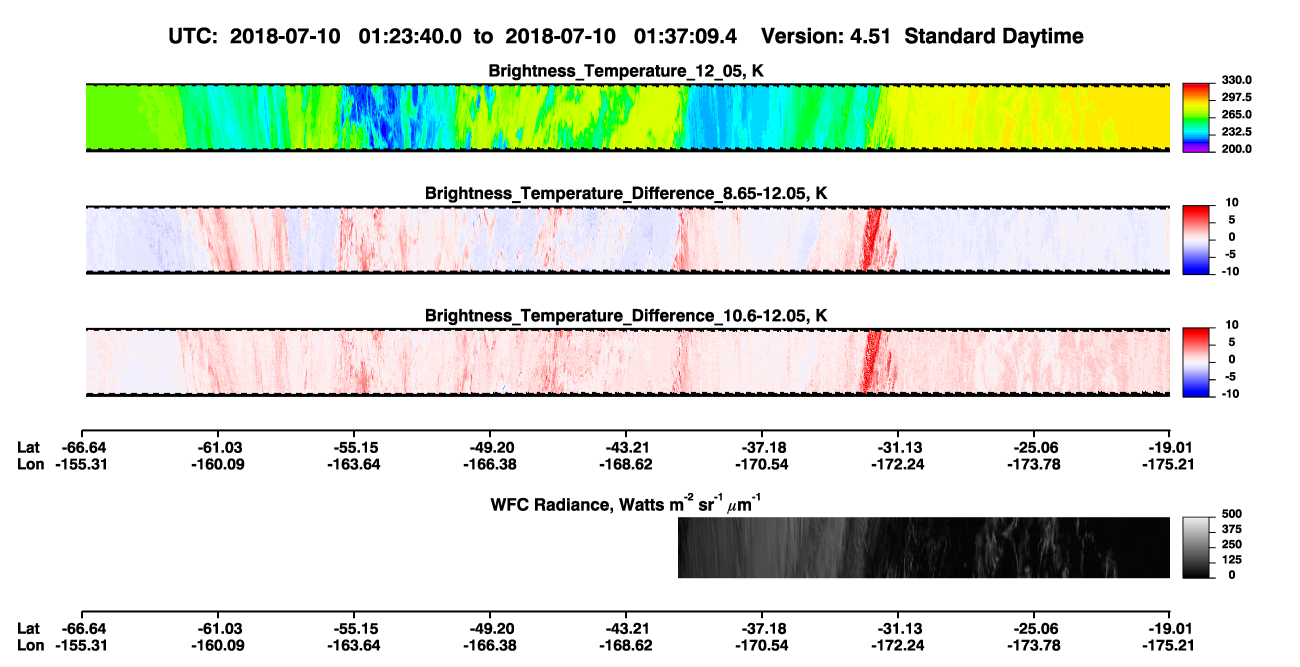Click the Lon label of the axis below the temperature panels
Image resolution: width=1300 pixels, height=667 pixels.
tap(31, 464)
